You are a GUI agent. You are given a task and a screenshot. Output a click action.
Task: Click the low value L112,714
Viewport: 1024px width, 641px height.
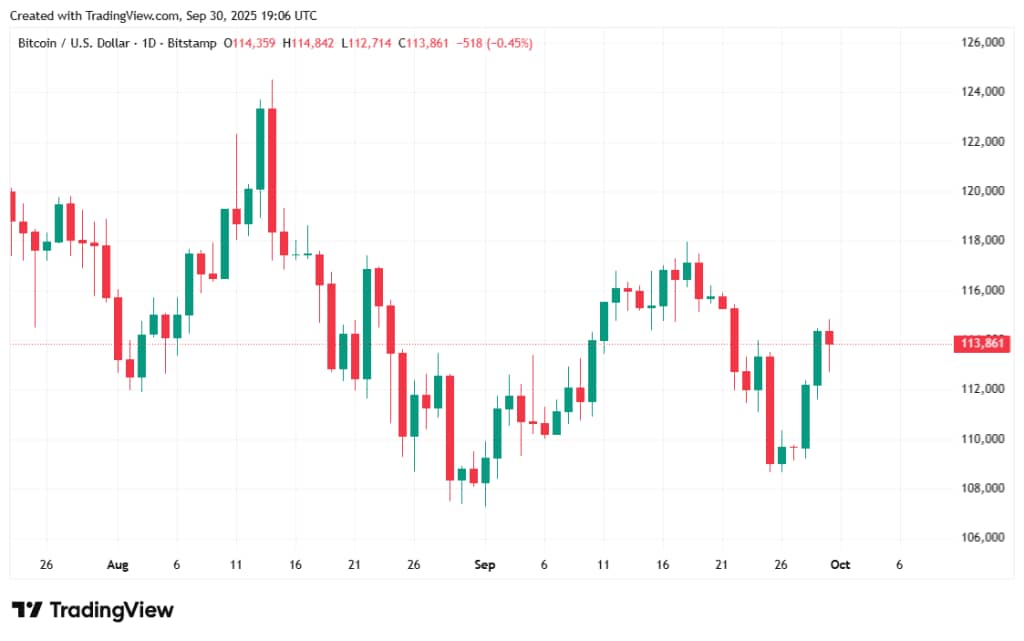click(367, 43)
